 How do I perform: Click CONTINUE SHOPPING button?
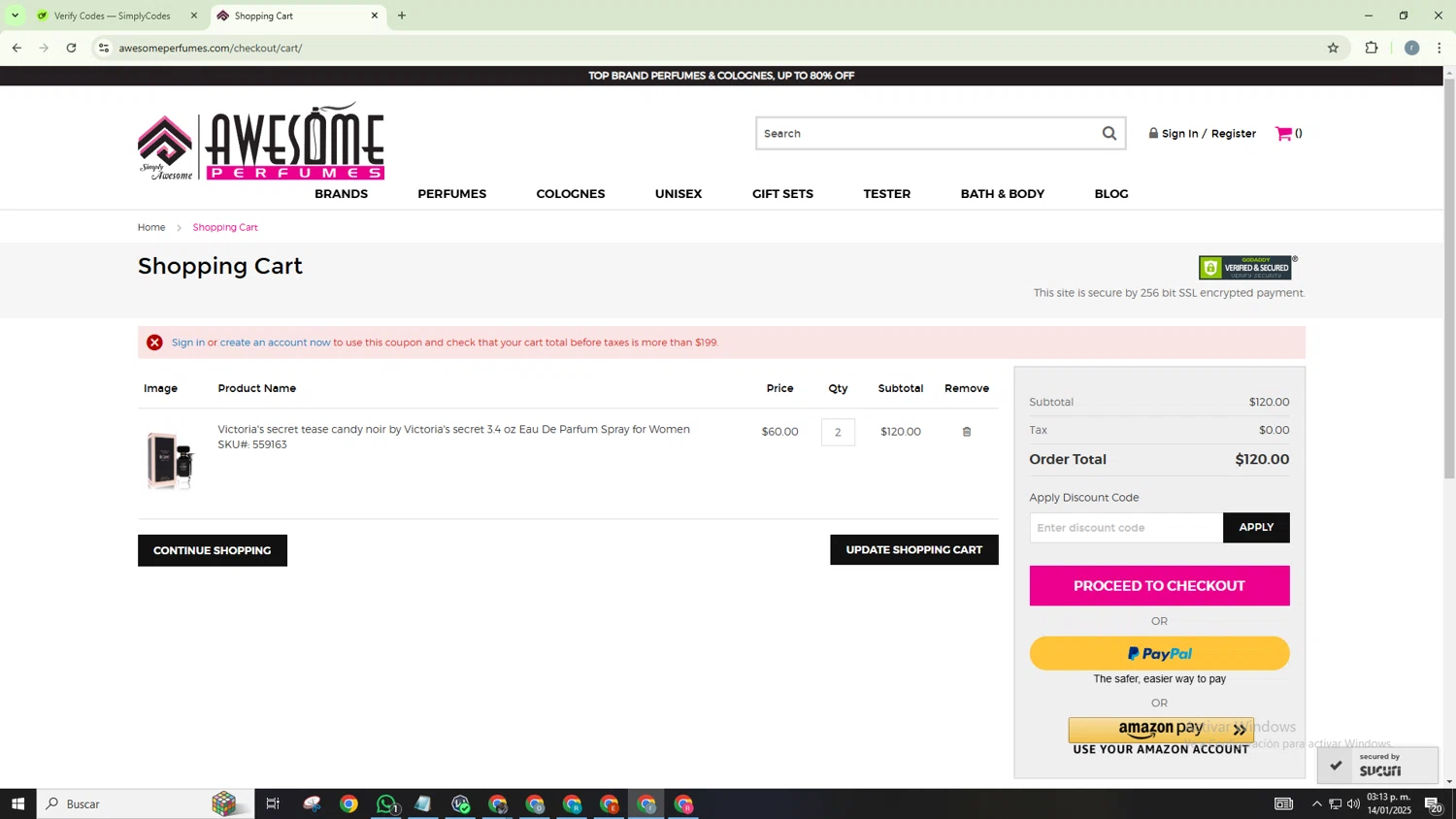[x=213, y=550]
